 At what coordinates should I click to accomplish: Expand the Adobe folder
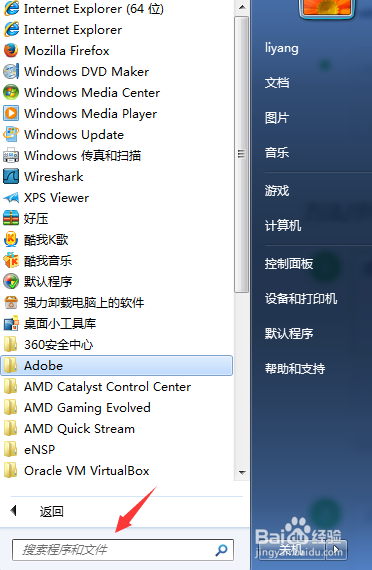point(117,365)
